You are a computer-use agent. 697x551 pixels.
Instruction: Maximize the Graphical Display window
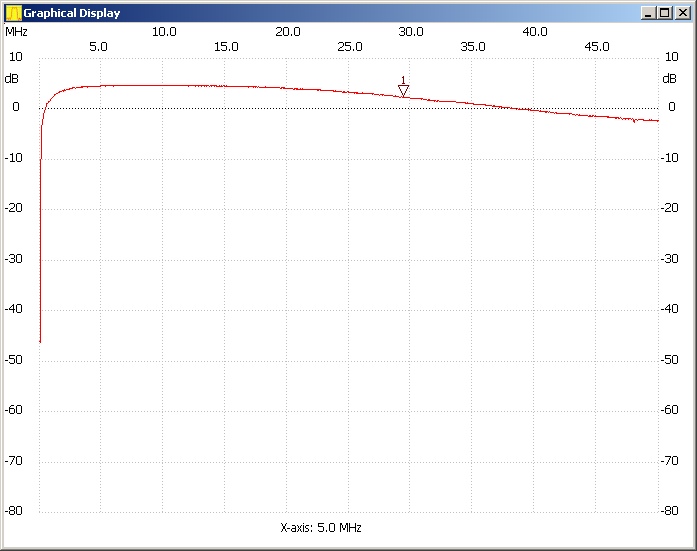pos(664,13)
